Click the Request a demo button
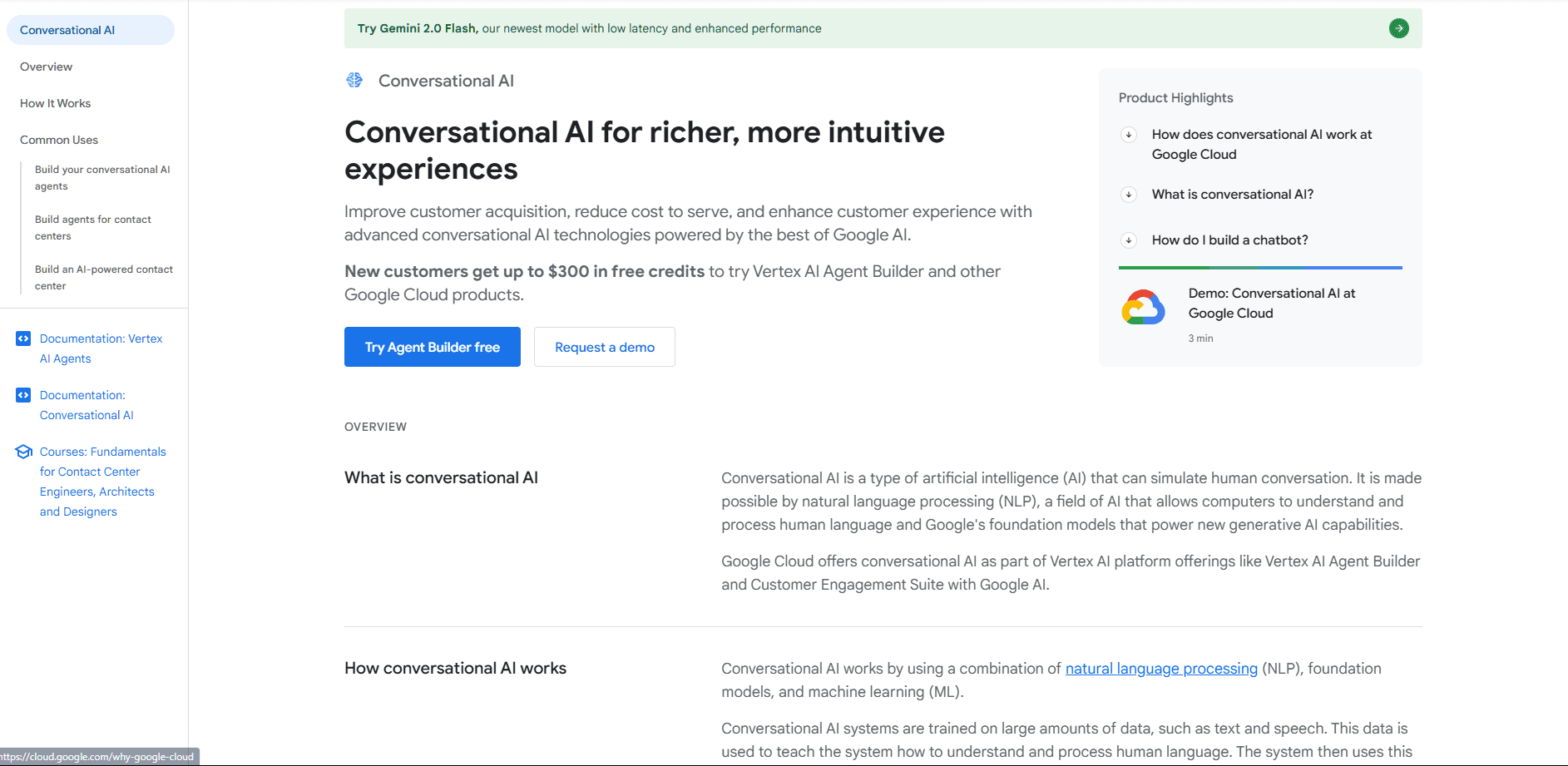The height and width of the screenshot is (766, 1568). point(605,347)
